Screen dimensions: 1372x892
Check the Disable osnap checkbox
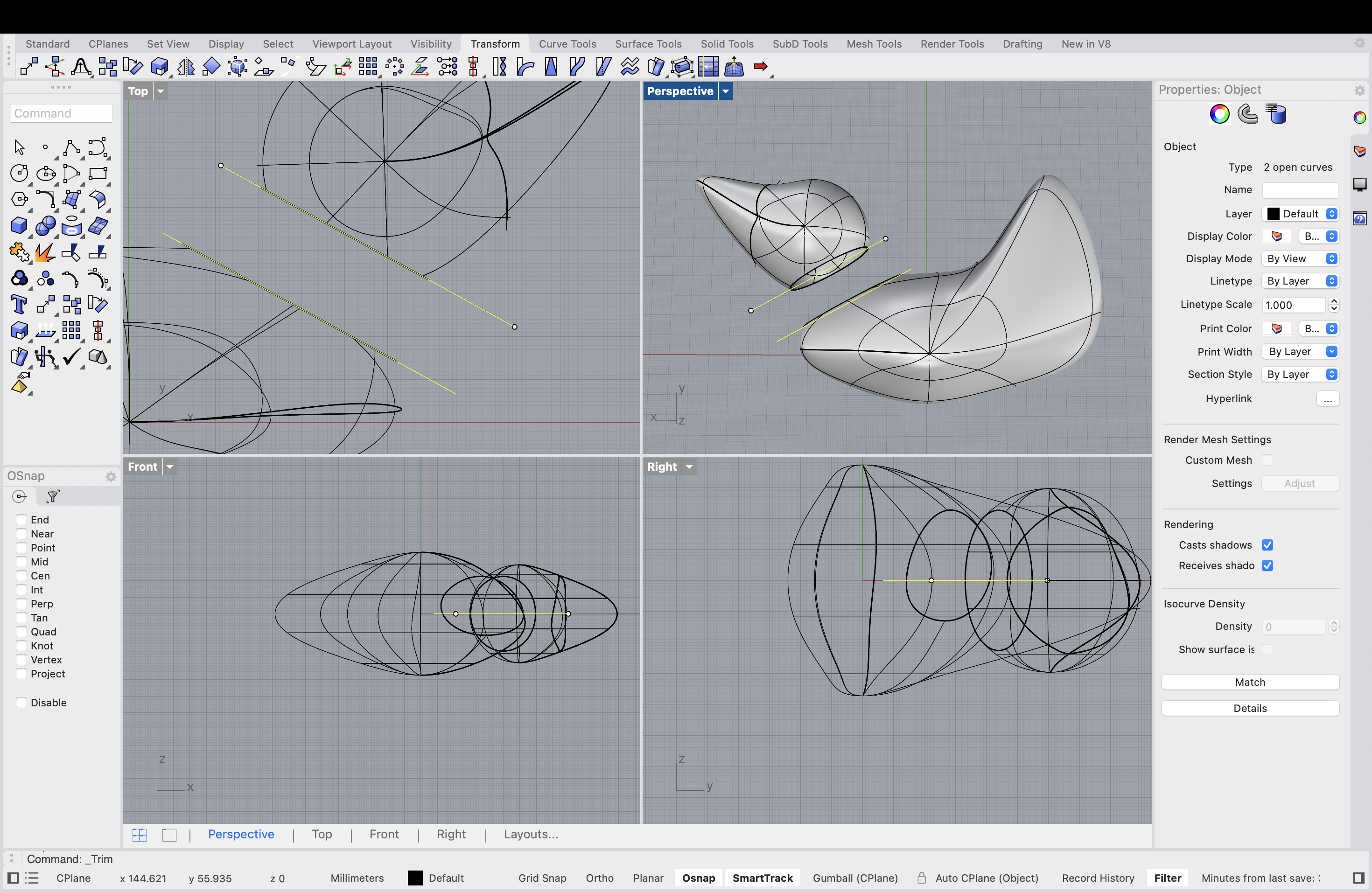pos(21,703)
